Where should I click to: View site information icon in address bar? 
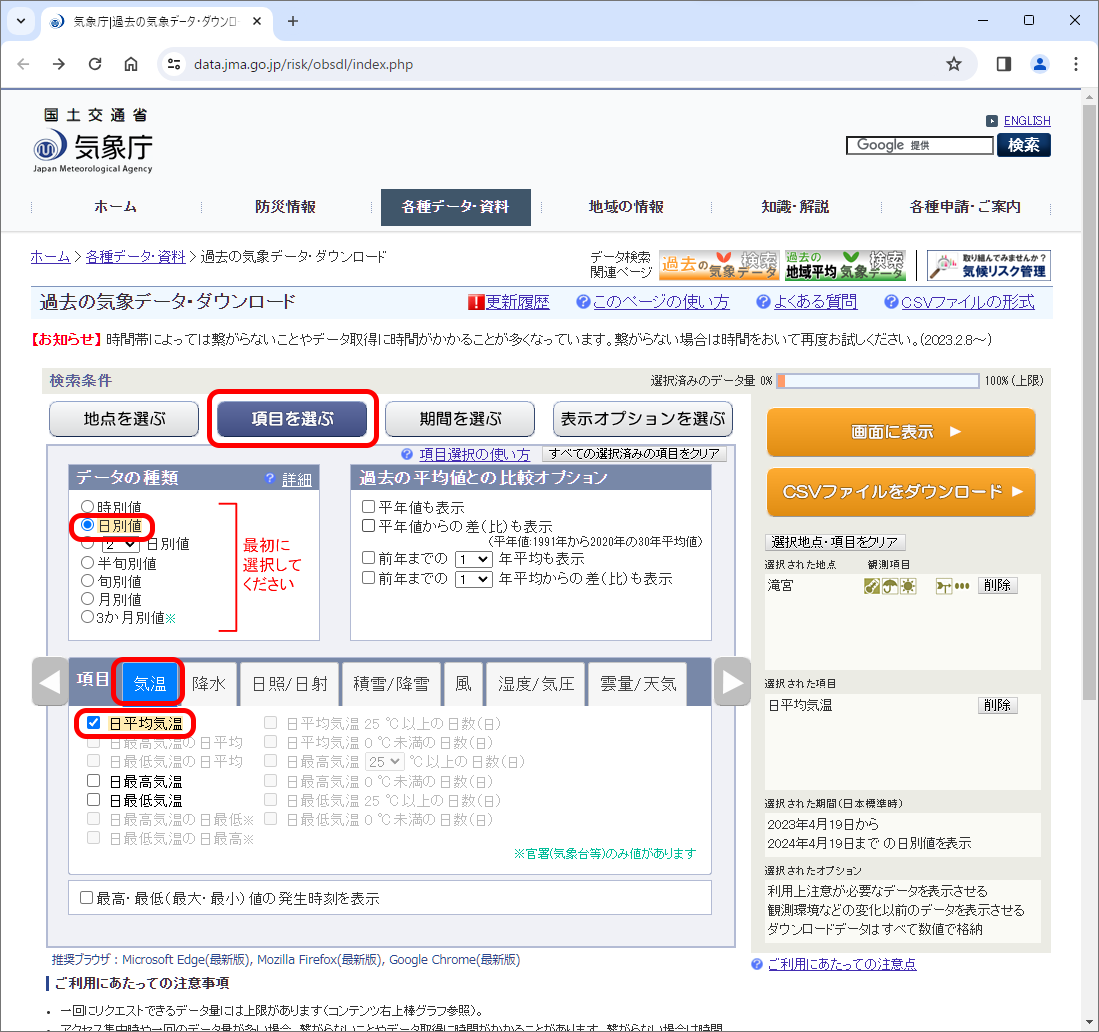173,64
